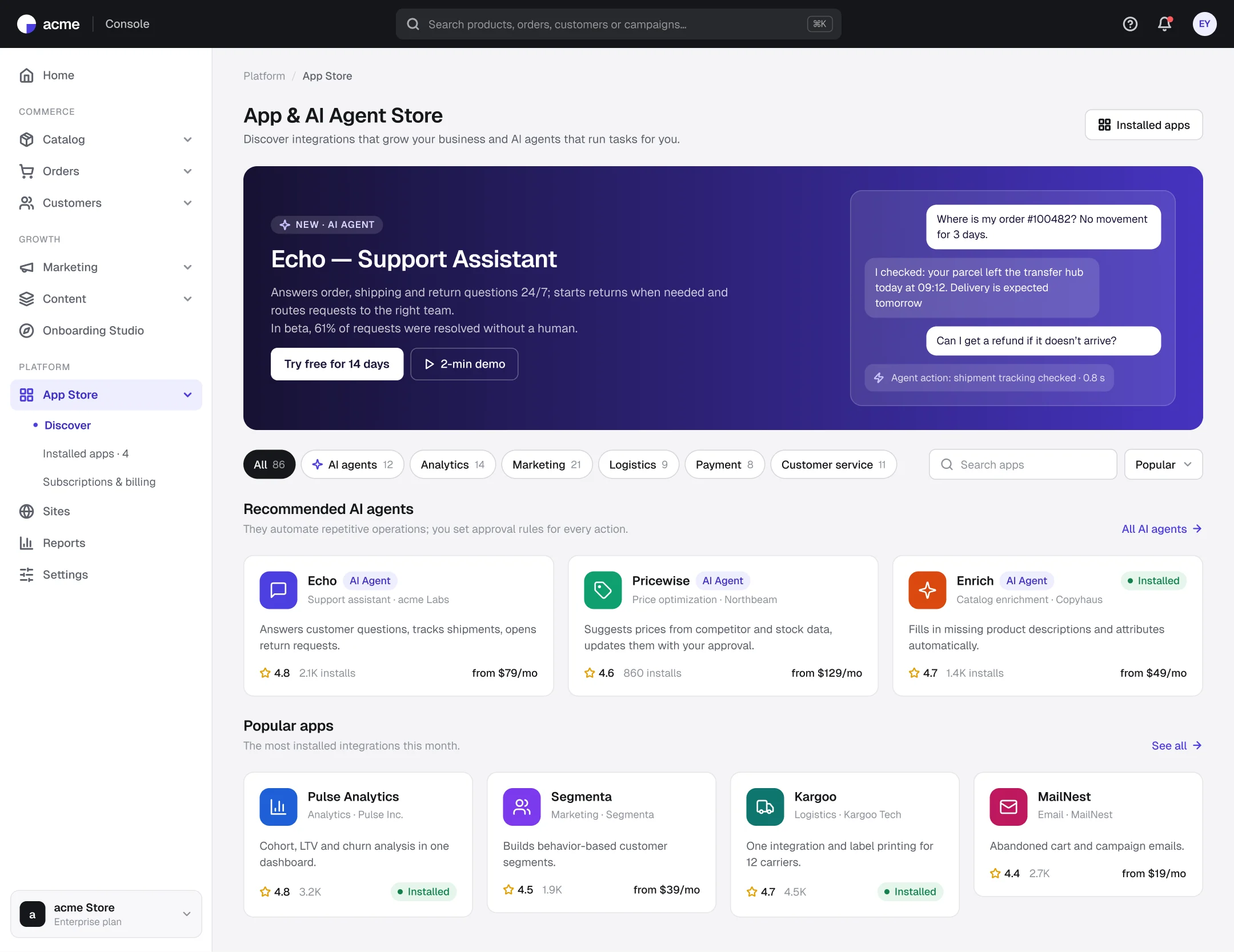Expand the Content menu chevron
Screen dimensions: 1234x952
click(187, 299)
